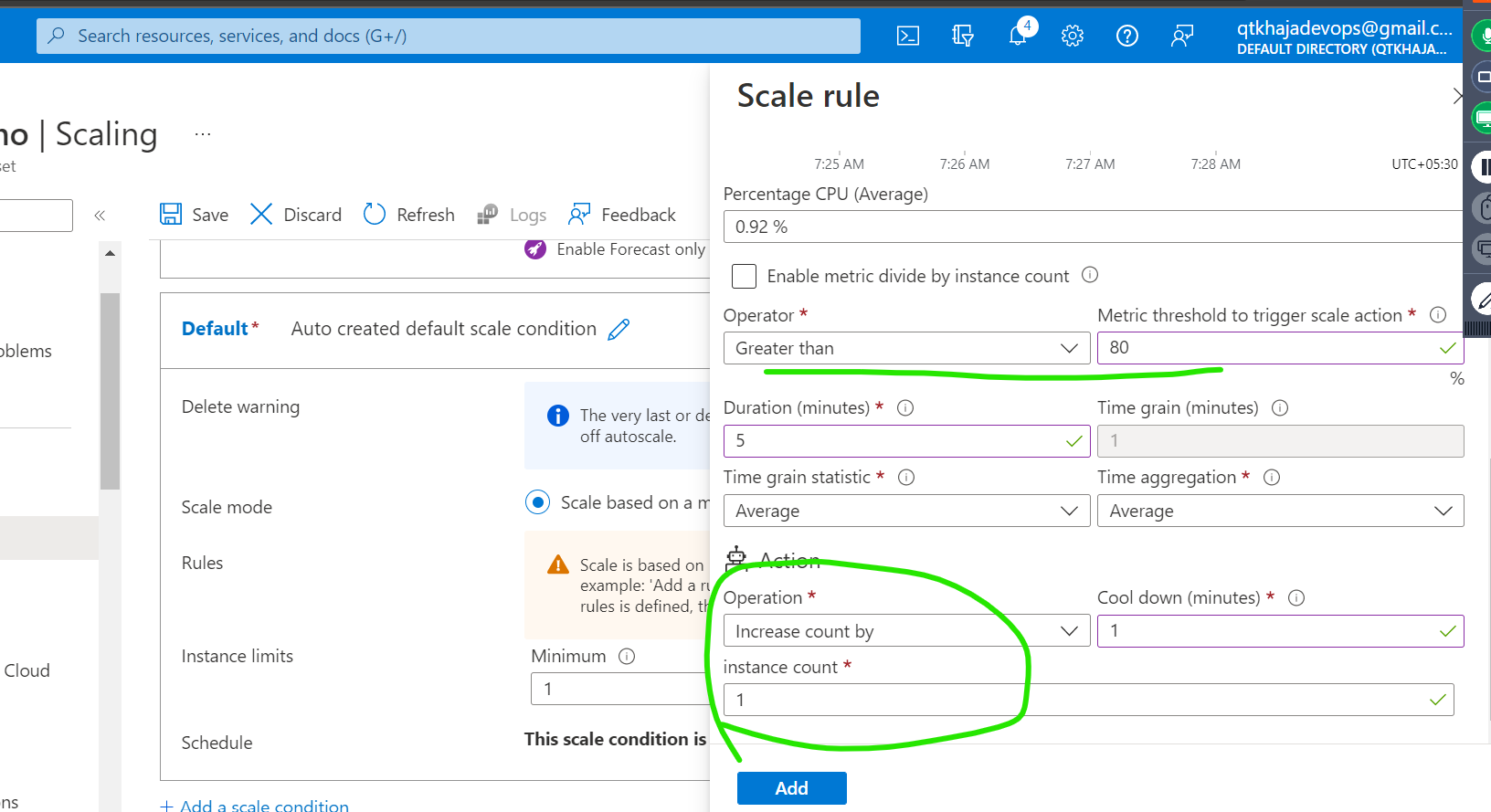The height and width of the screenshot is (812, 1491).
Task: Open the more options ellipsis beside Scaling
Action: 203,134
